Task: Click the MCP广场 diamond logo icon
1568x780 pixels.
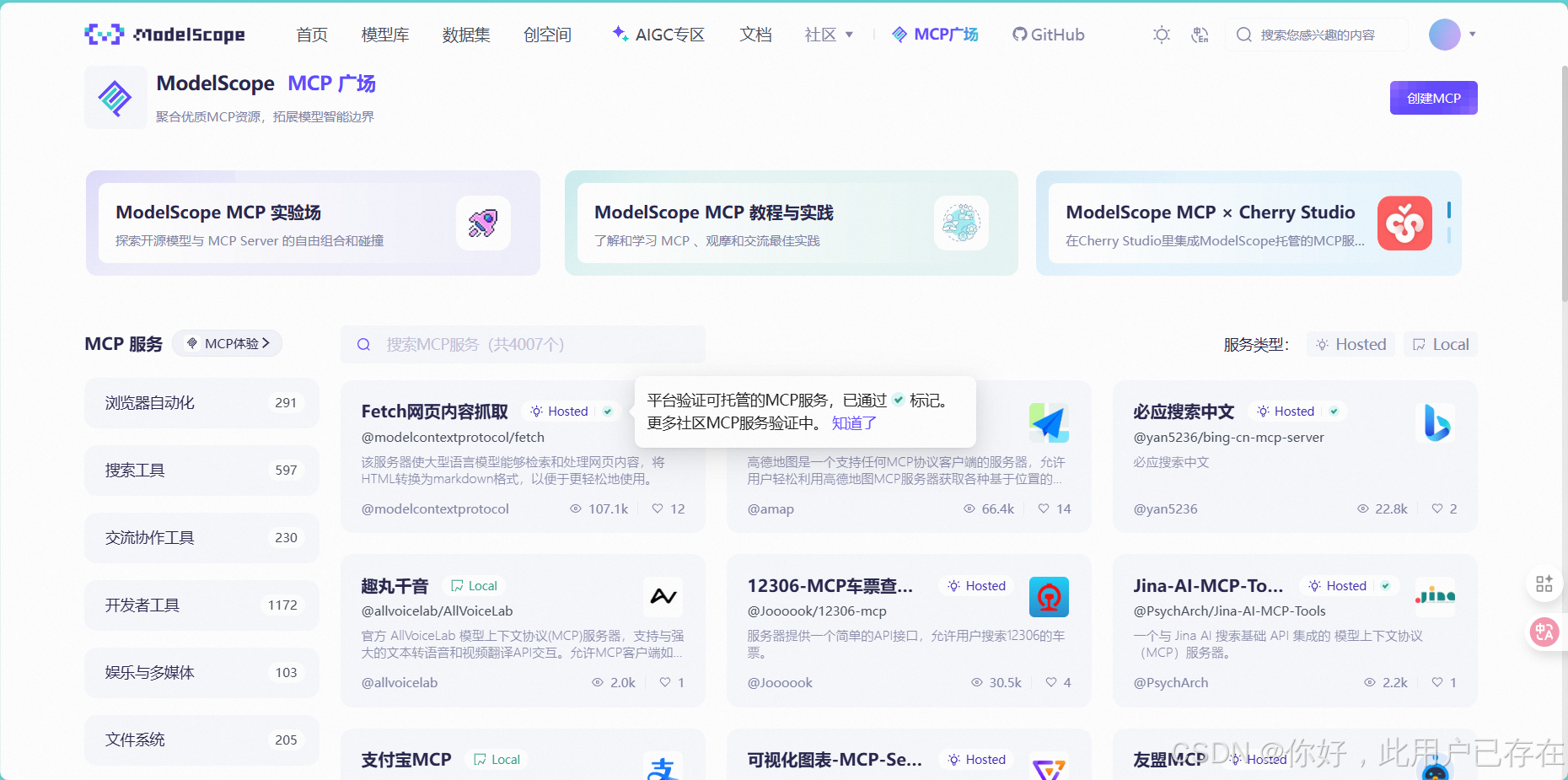Action: coord(115,98)
